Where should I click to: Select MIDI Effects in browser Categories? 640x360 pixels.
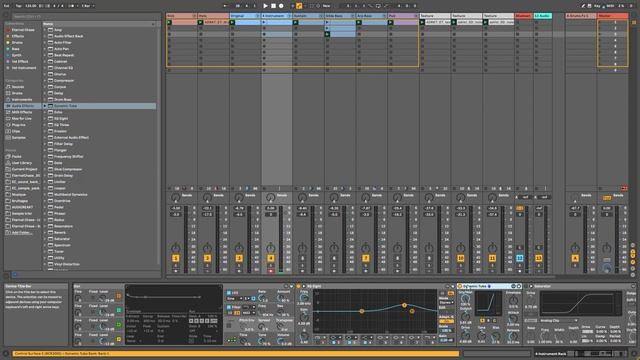pyautogui.click(x=22, y=112)
